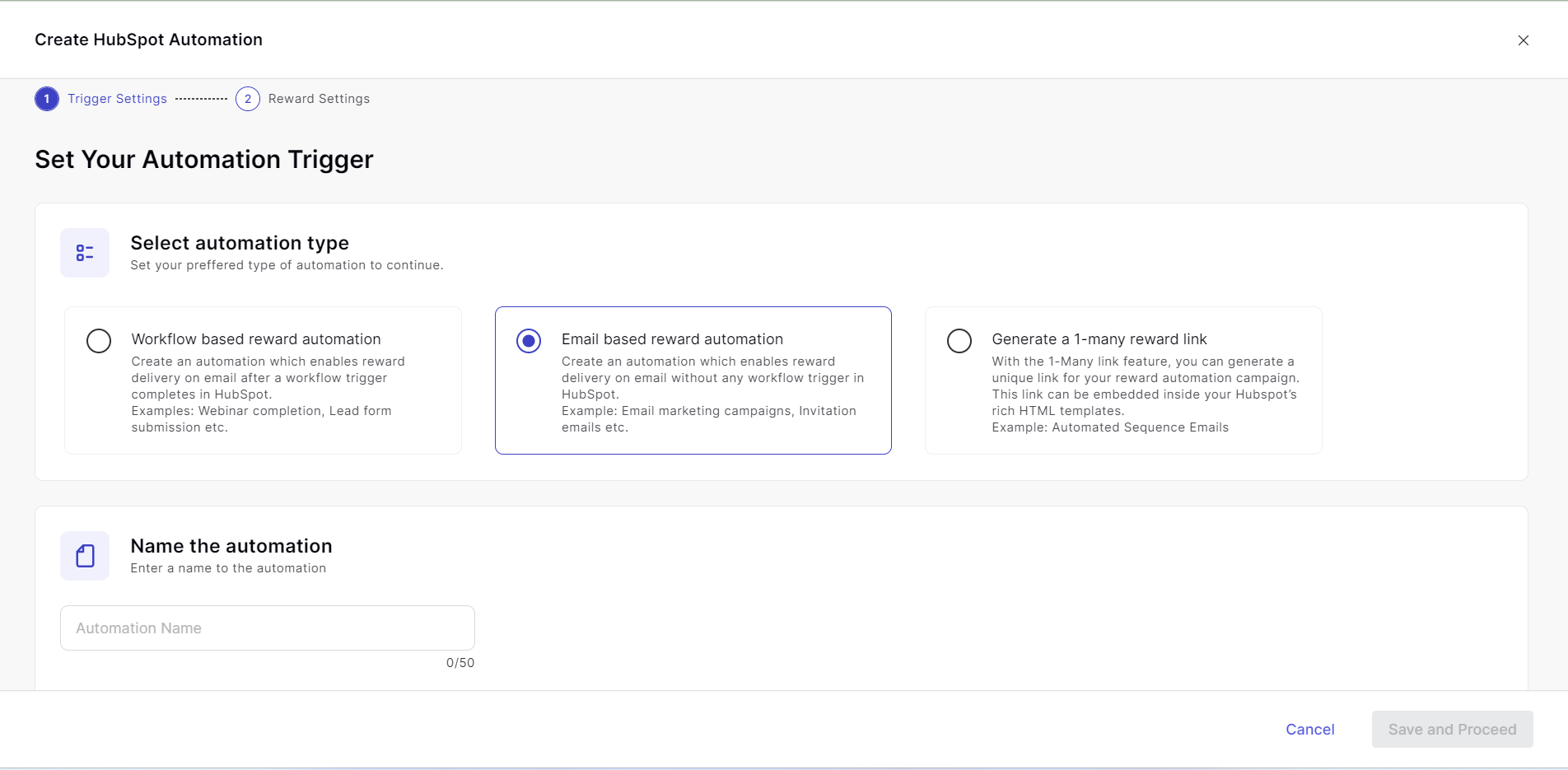Click the 1-many card's Automated Sequence Emails example

pyautogui.click(x=1109, y=427)
